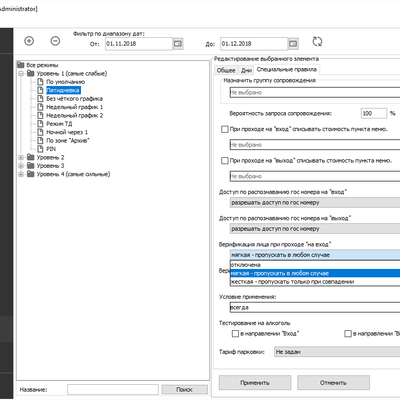Click the 'Название' search input field
Viewport: 400px width, 400px height.
pyautogui.click(x=113, y=389)
